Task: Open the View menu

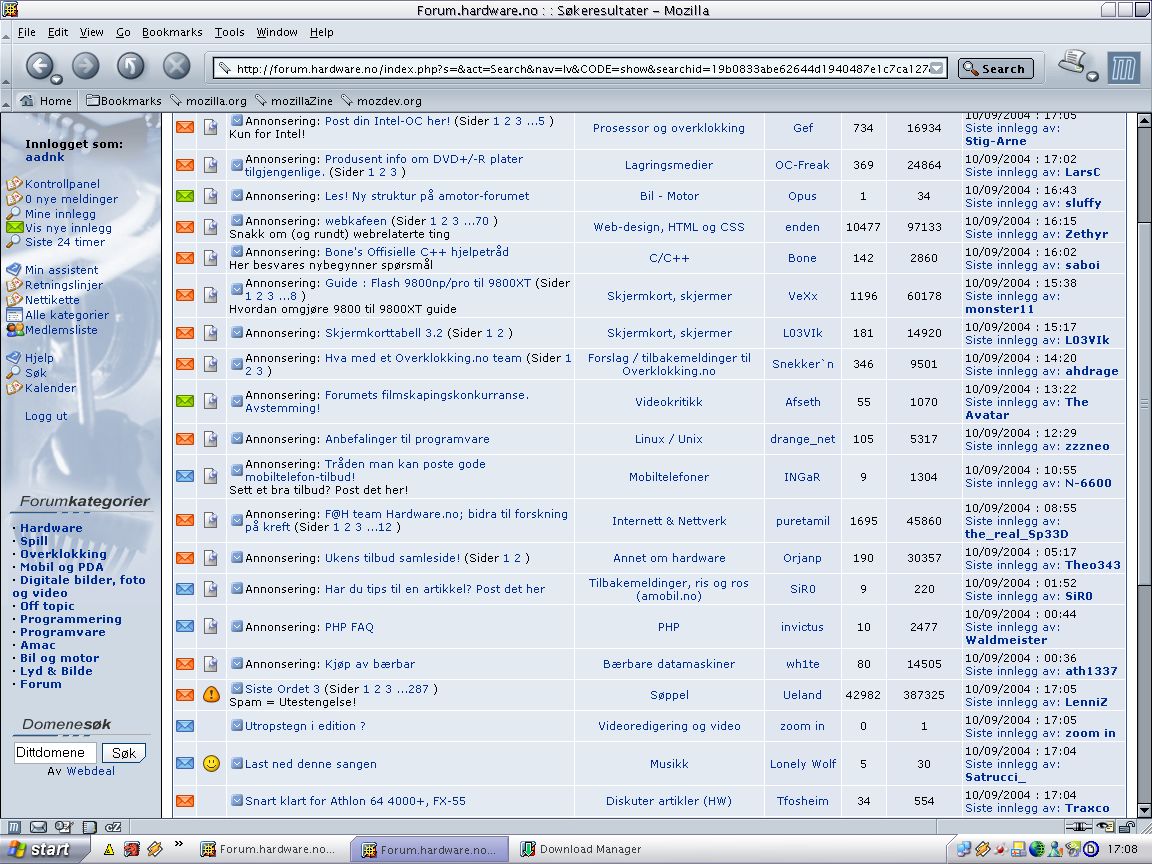Action: point(91,32)
